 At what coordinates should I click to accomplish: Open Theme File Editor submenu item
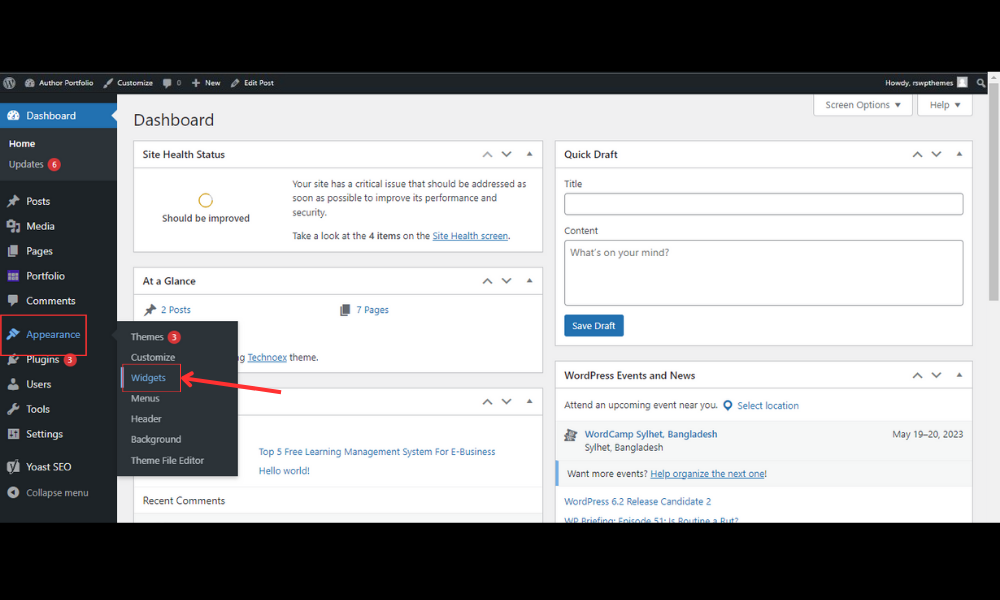pyautogui.click(x=167, y=460)
